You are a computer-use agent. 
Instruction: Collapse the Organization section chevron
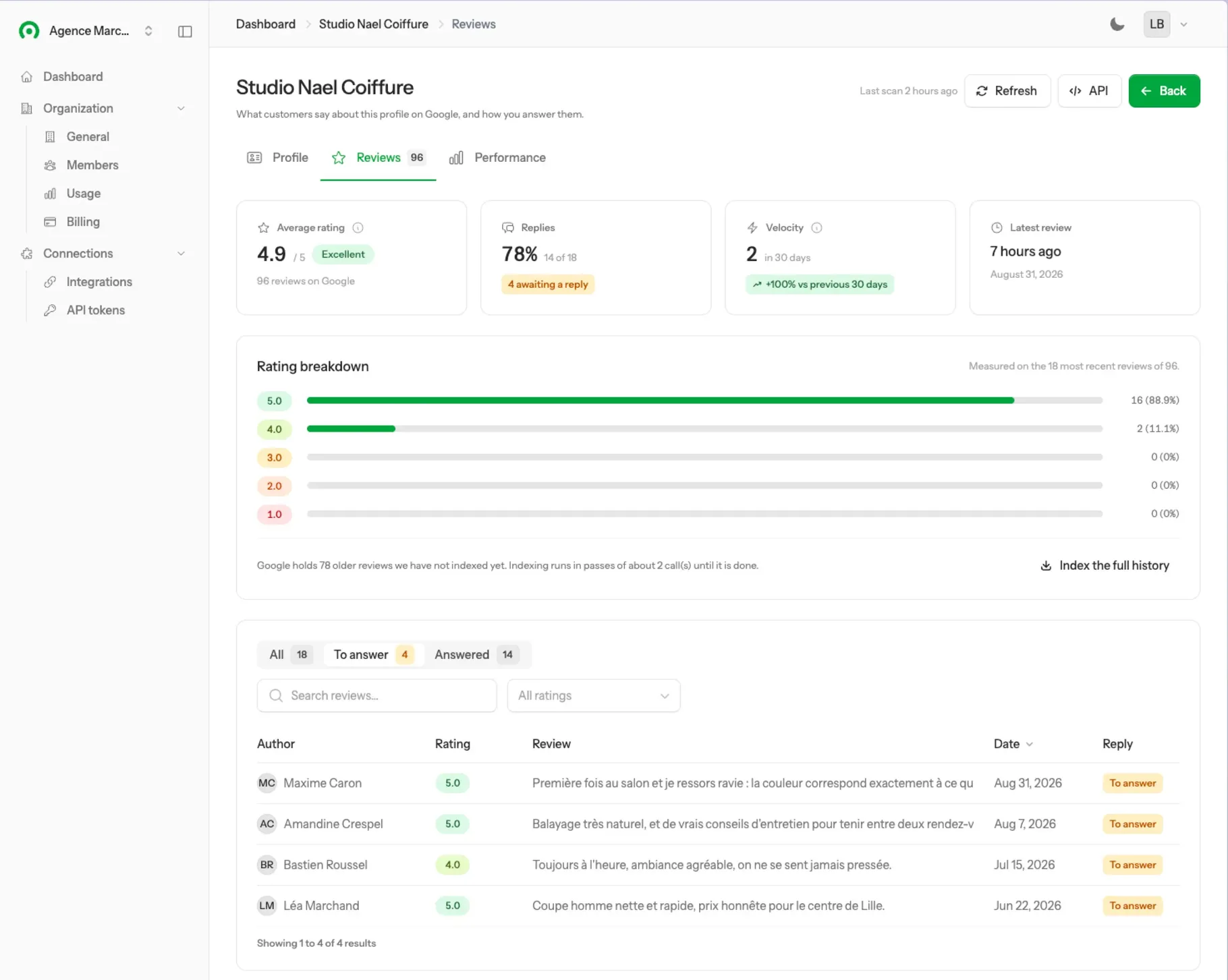tap(181, 109)
